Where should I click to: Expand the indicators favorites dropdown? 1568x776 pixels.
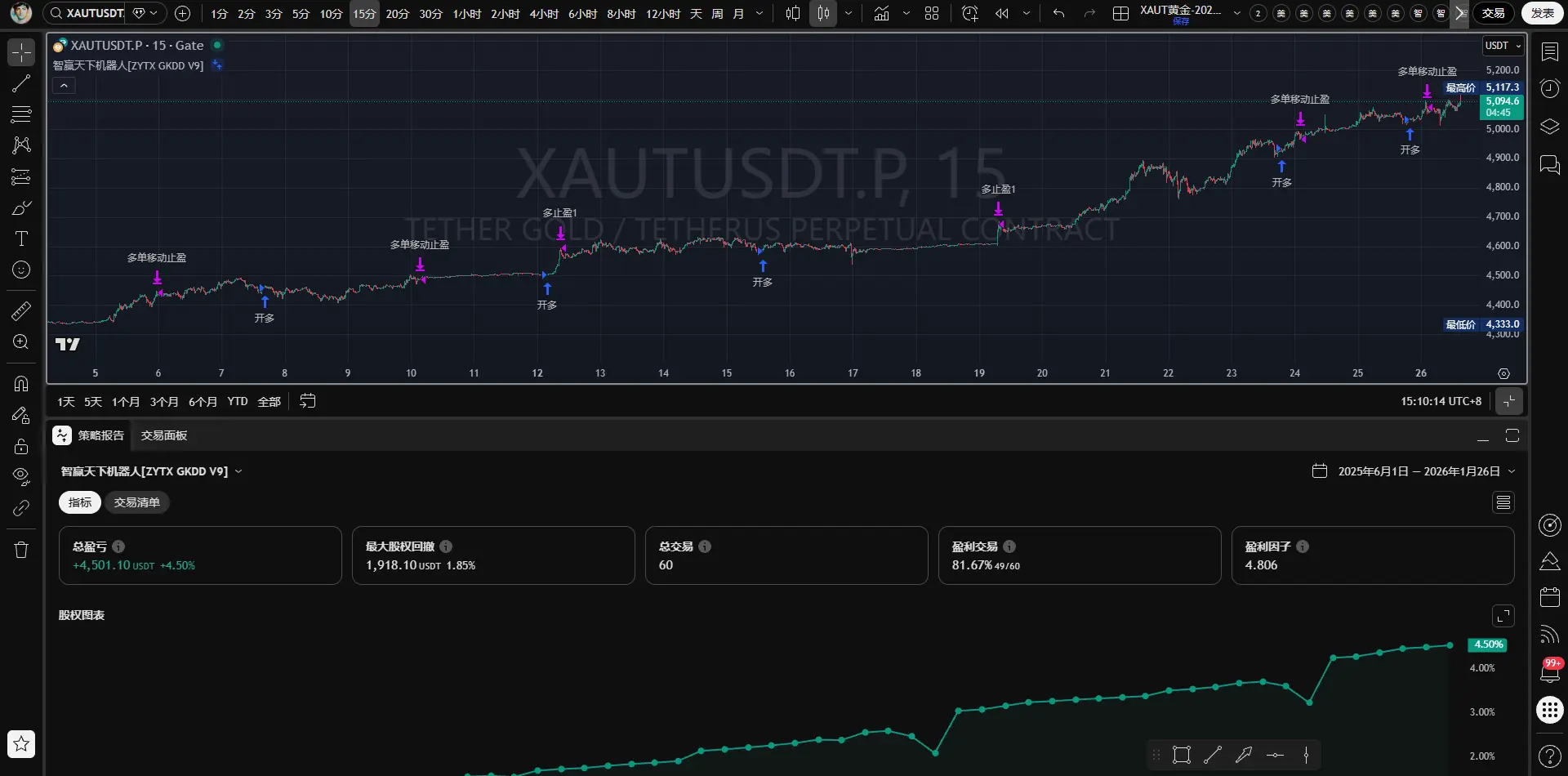[906, 13]
